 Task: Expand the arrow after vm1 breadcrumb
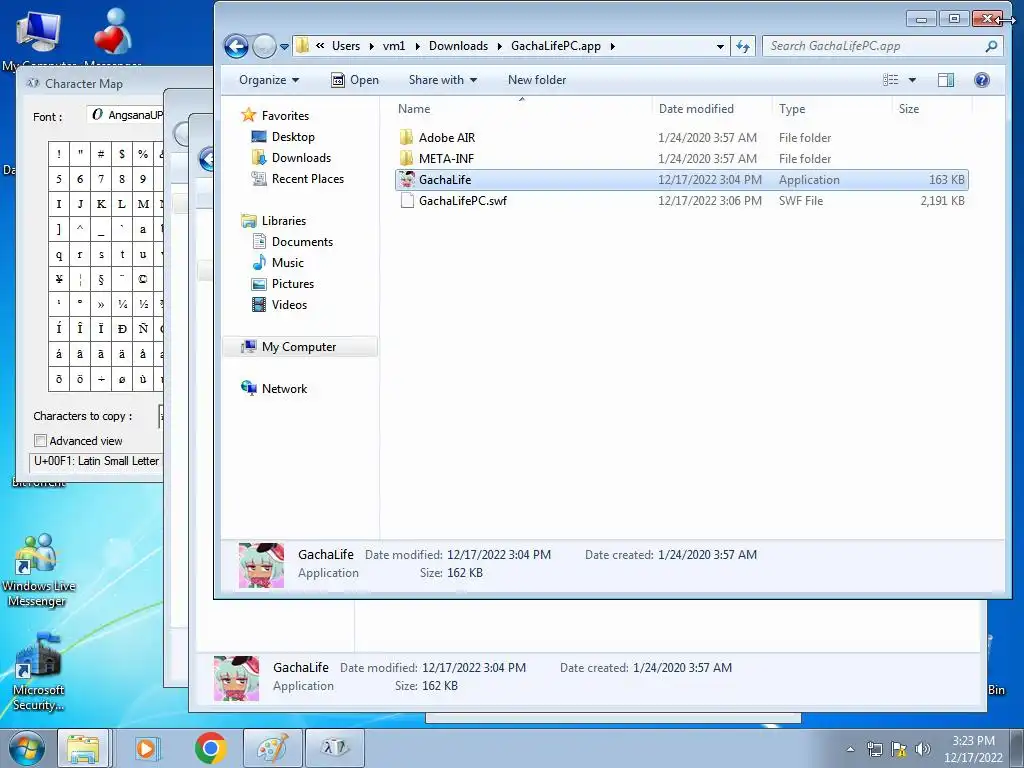[417, 46]
